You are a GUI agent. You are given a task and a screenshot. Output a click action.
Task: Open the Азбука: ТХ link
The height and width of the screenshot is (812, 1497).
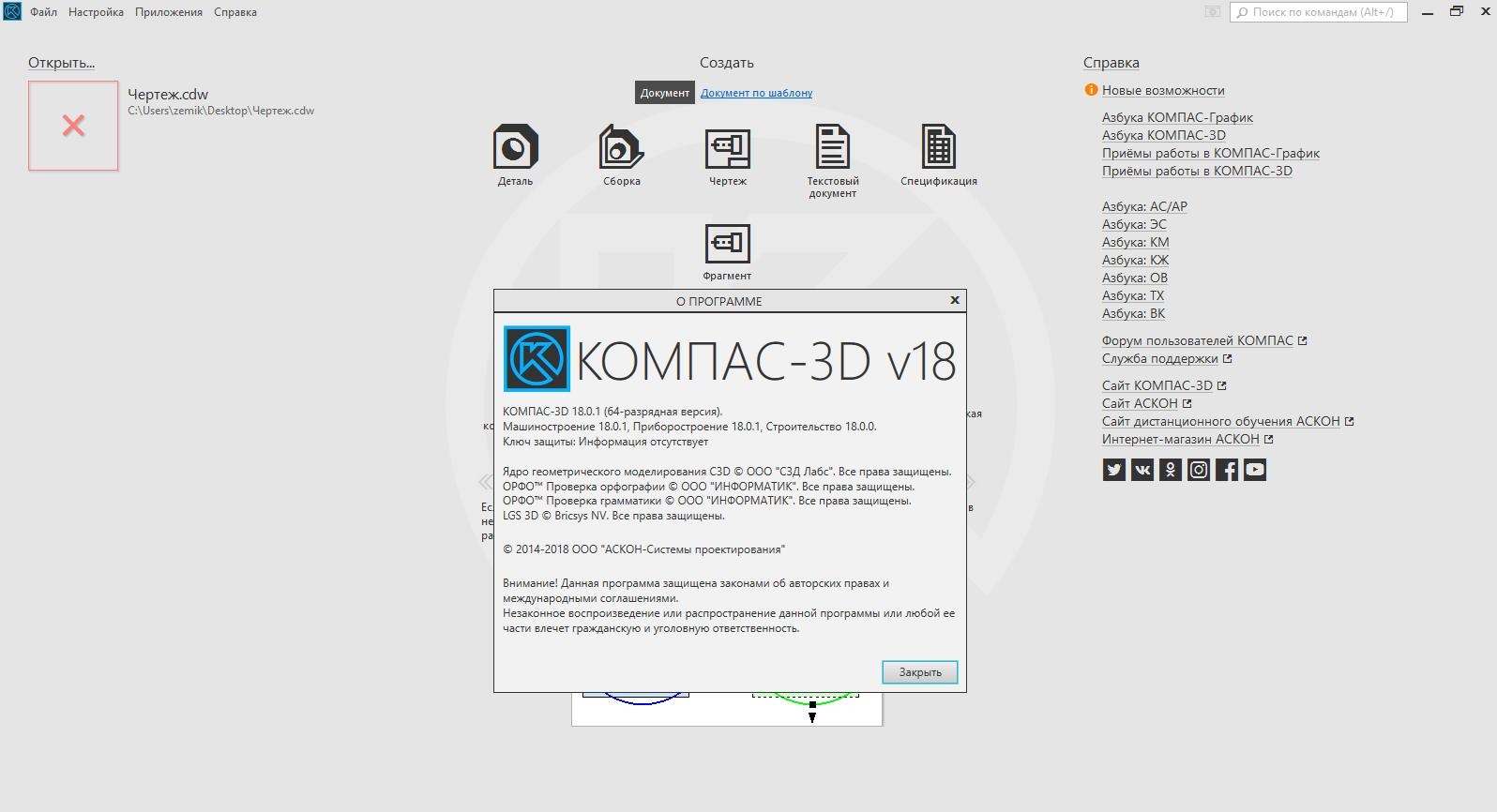(1133, 295)
